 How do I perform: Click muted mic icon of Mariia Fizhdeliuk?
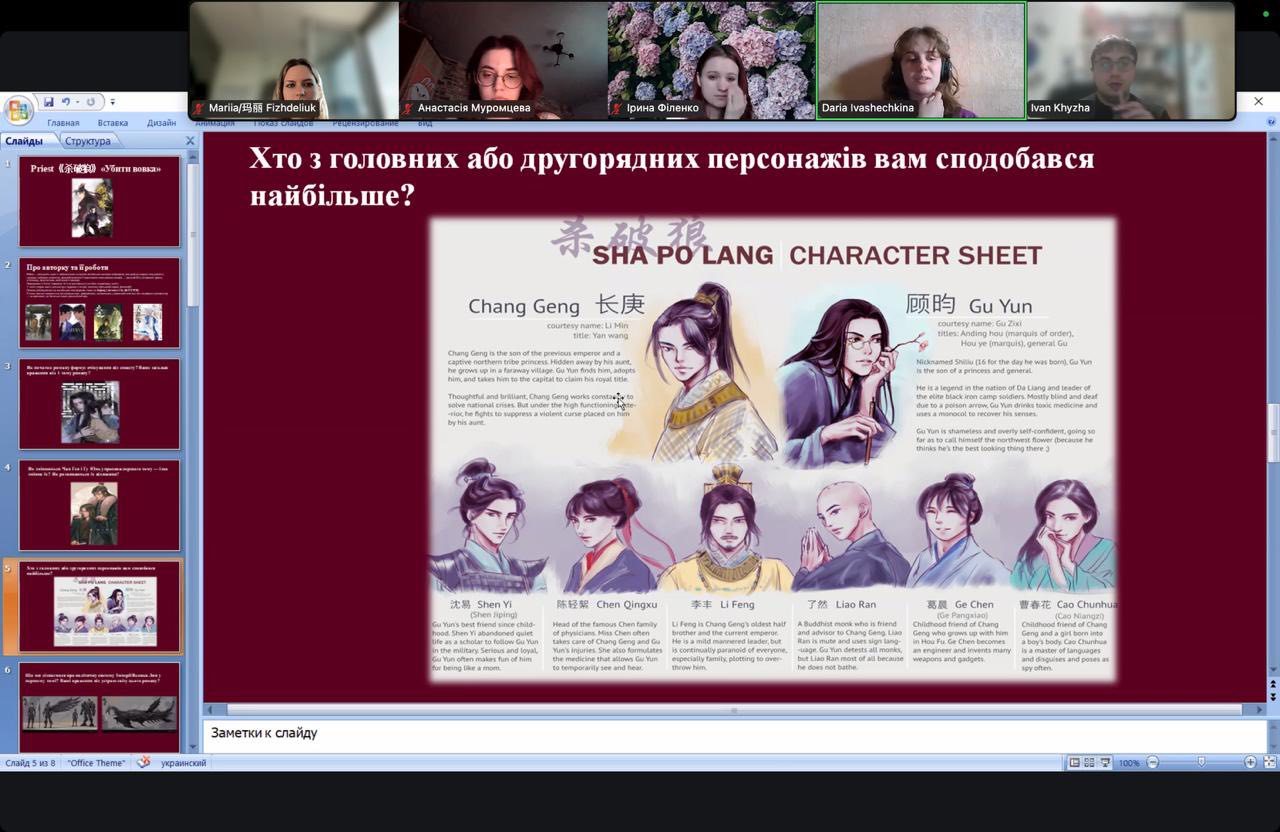[x=199, y=108]
